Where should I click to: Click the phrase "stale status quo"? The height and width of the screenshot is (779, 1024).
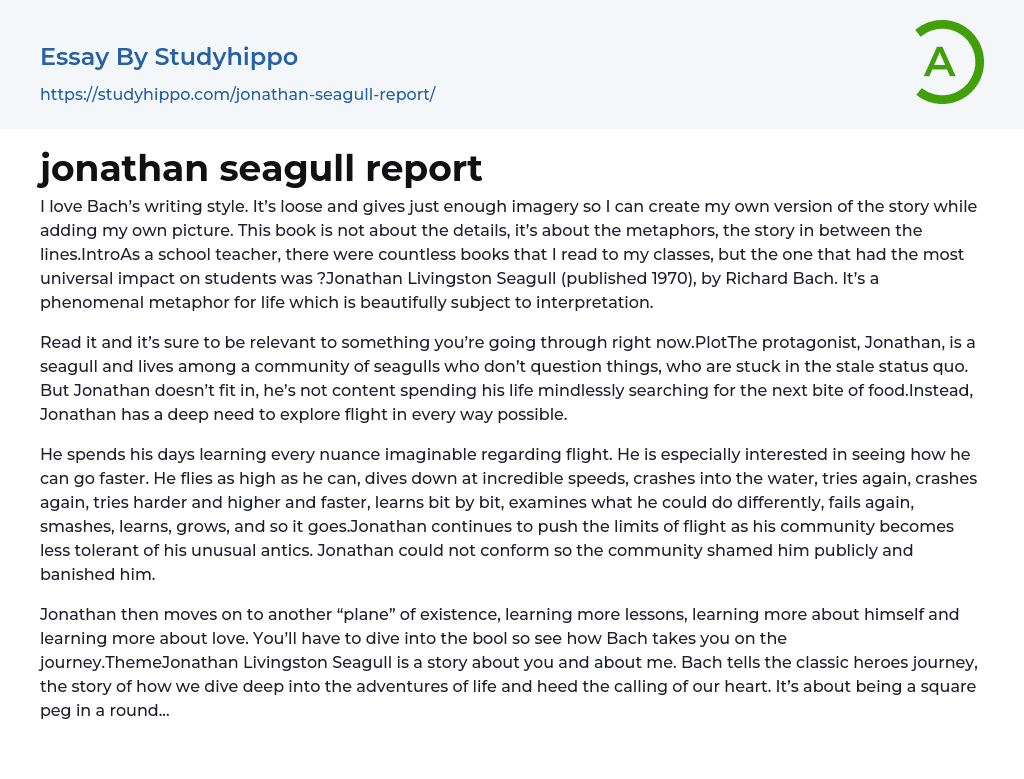coord(899,366)
